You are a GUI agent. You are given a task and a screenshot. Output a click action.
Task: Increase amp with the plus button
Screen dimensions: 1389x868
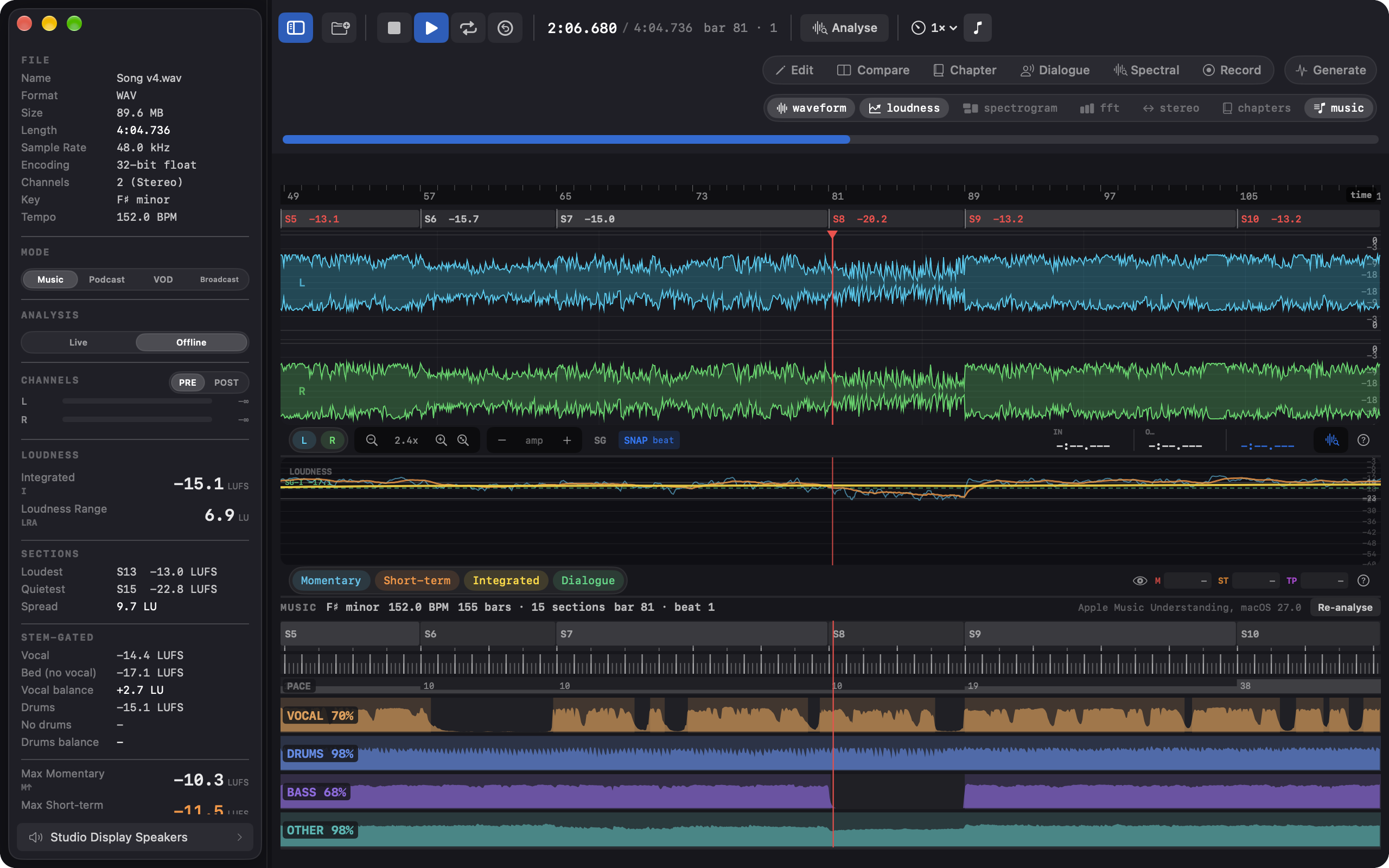coord(567,441)
